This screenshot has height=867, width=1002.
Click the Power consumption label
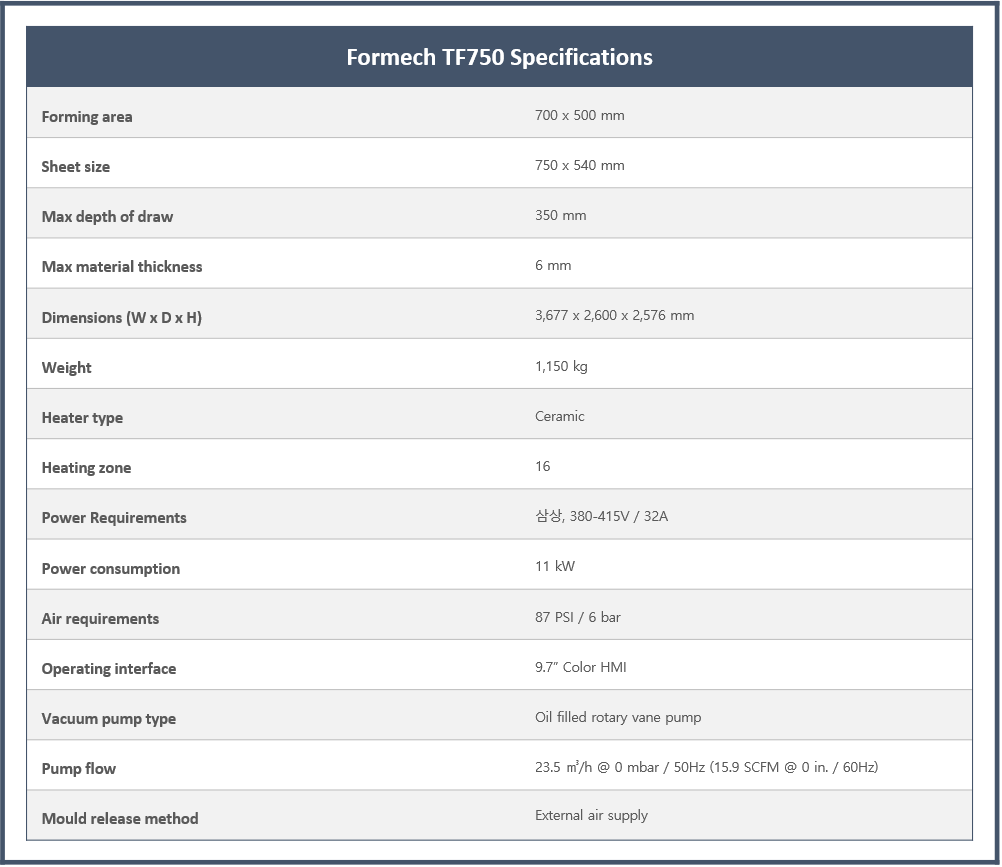(111, 569)
